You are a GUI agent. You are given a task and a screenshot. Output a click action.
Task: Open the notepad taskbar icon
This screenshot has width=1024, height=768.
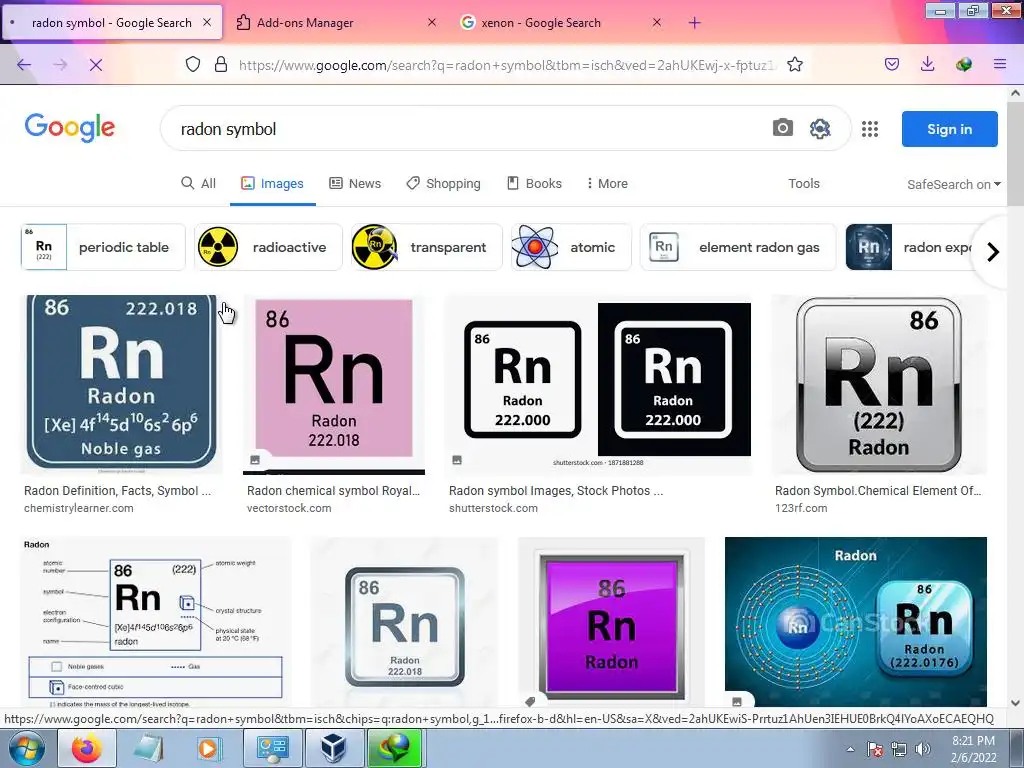click(x=148, y=748)
